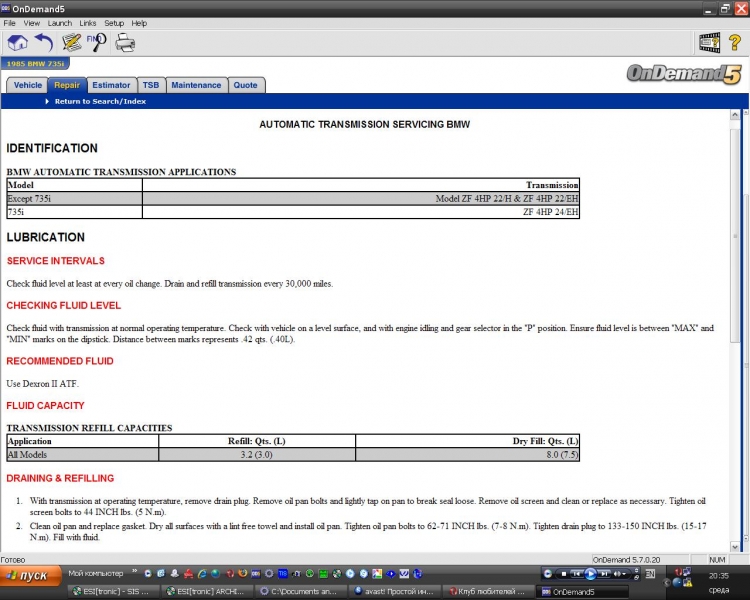Click the Find magnifier icon
The width and height of the screenshot is (750, 600).
[97, 42]
